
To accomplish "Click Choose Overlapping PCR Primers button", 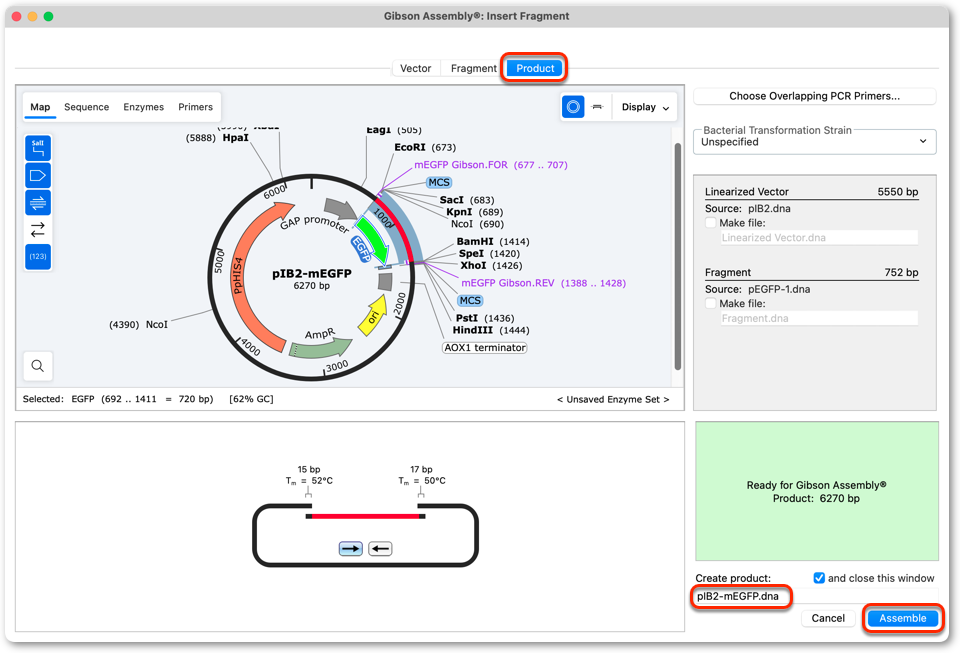I will click(x=815, y=96).
